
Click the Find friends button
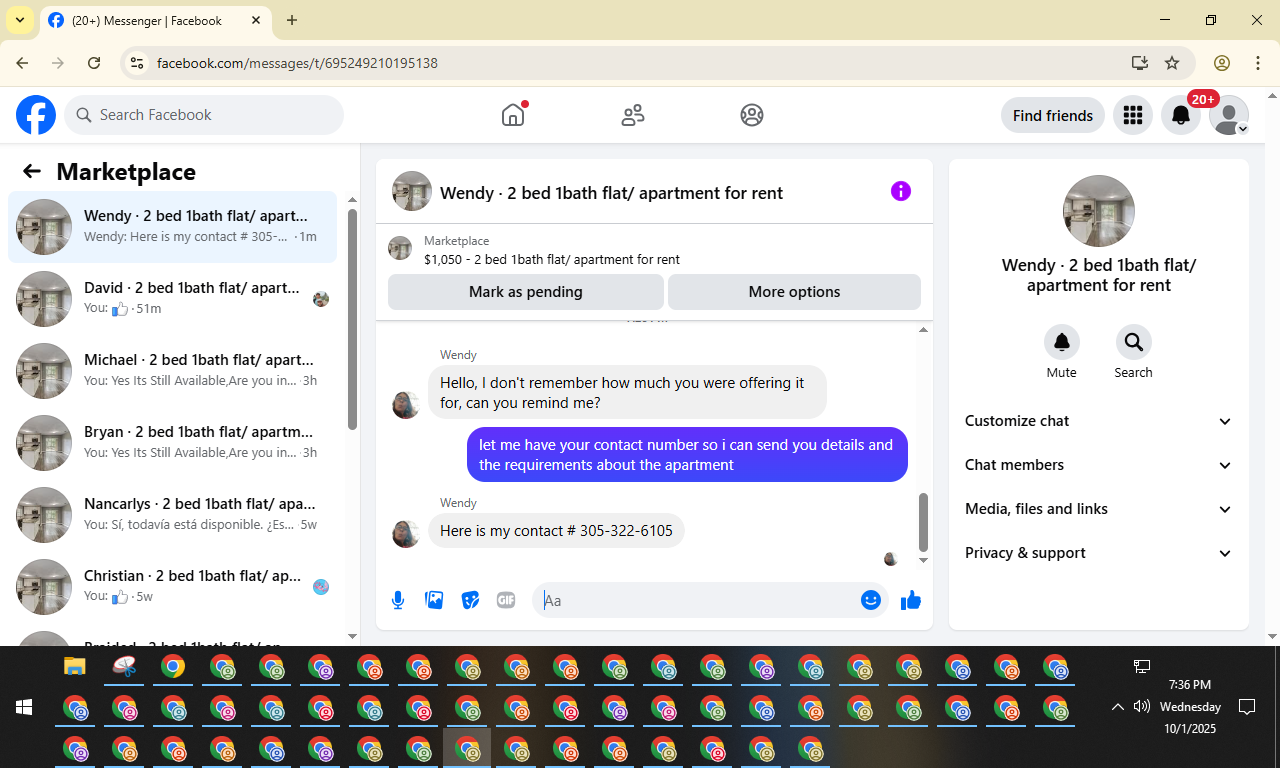coord(1053,116)
